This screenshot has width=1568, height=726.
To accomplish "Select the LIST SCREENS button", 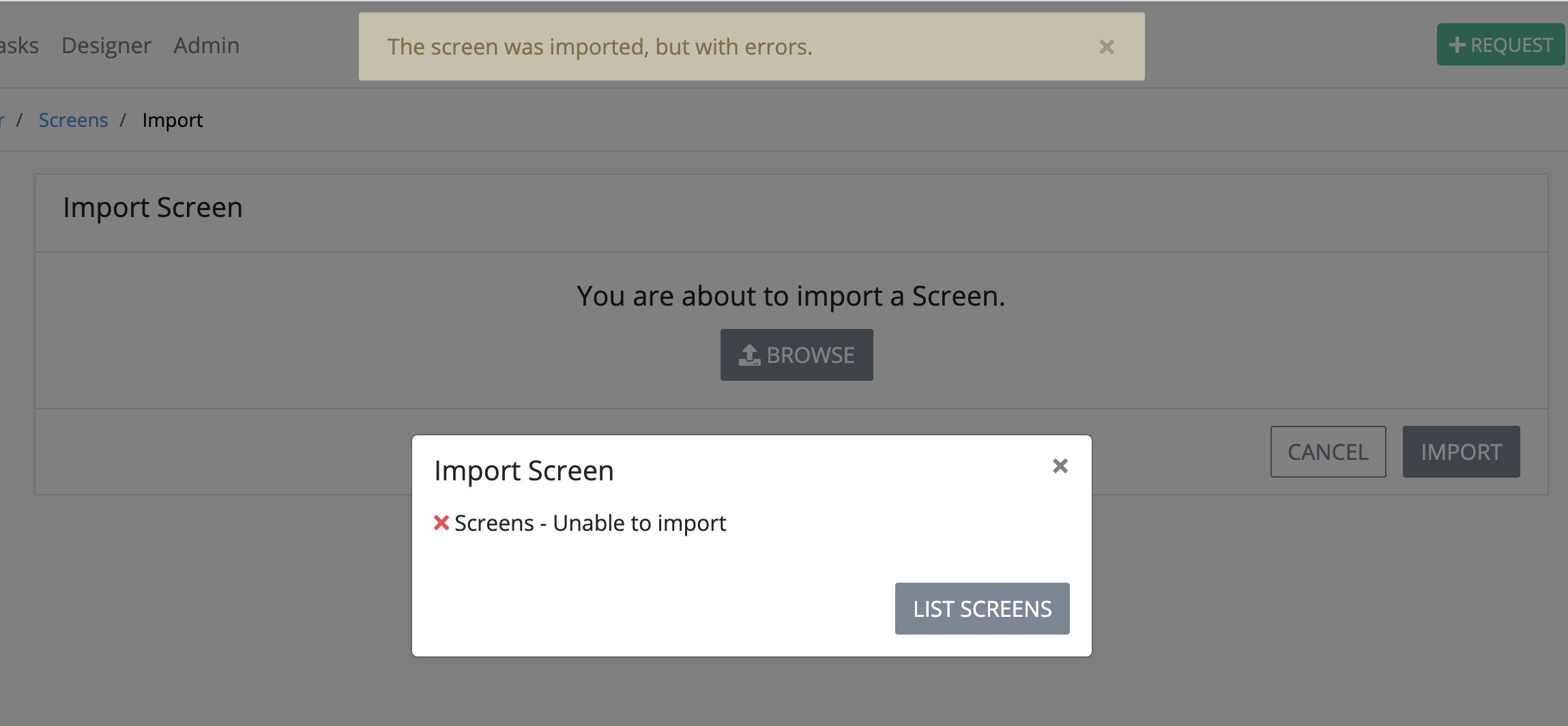I will (x=981, y=608).
